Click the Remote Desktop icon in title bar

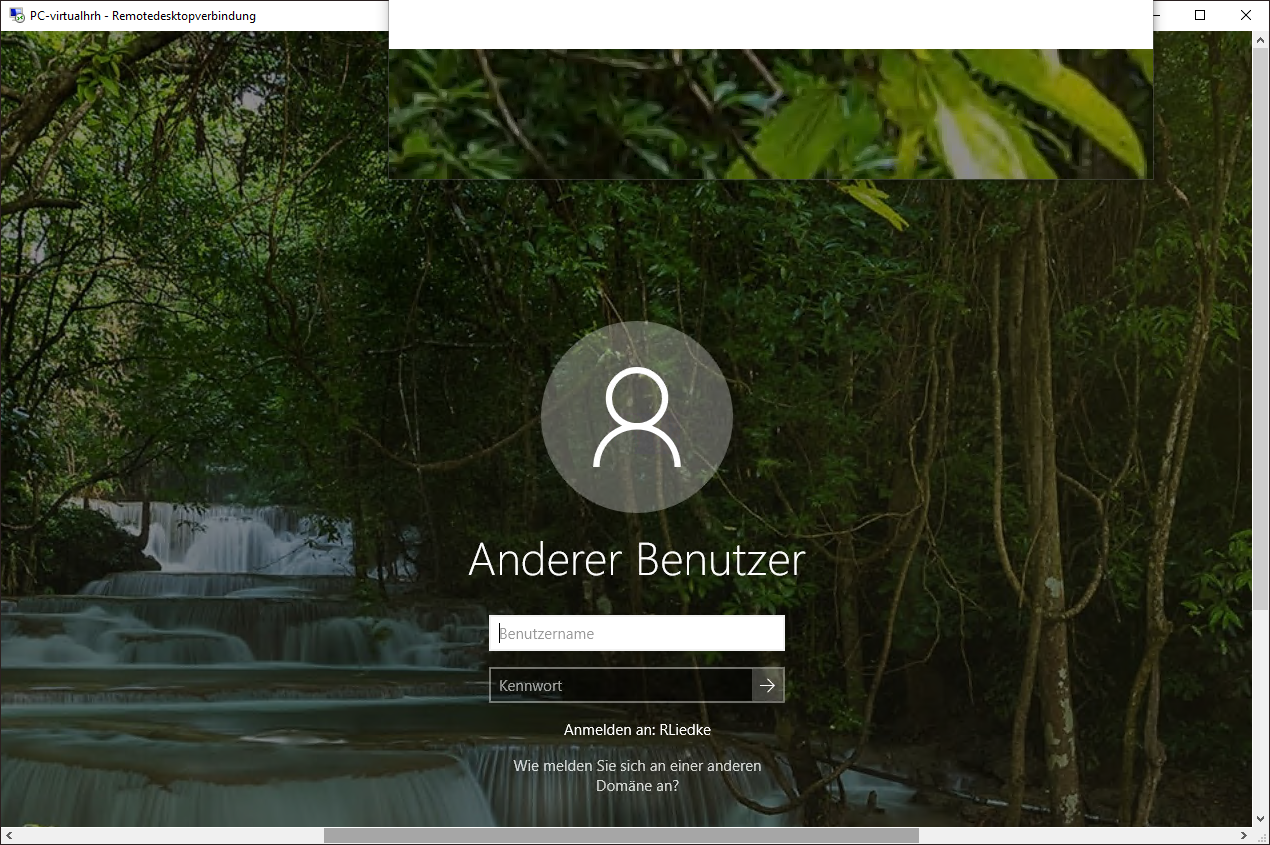17,15
